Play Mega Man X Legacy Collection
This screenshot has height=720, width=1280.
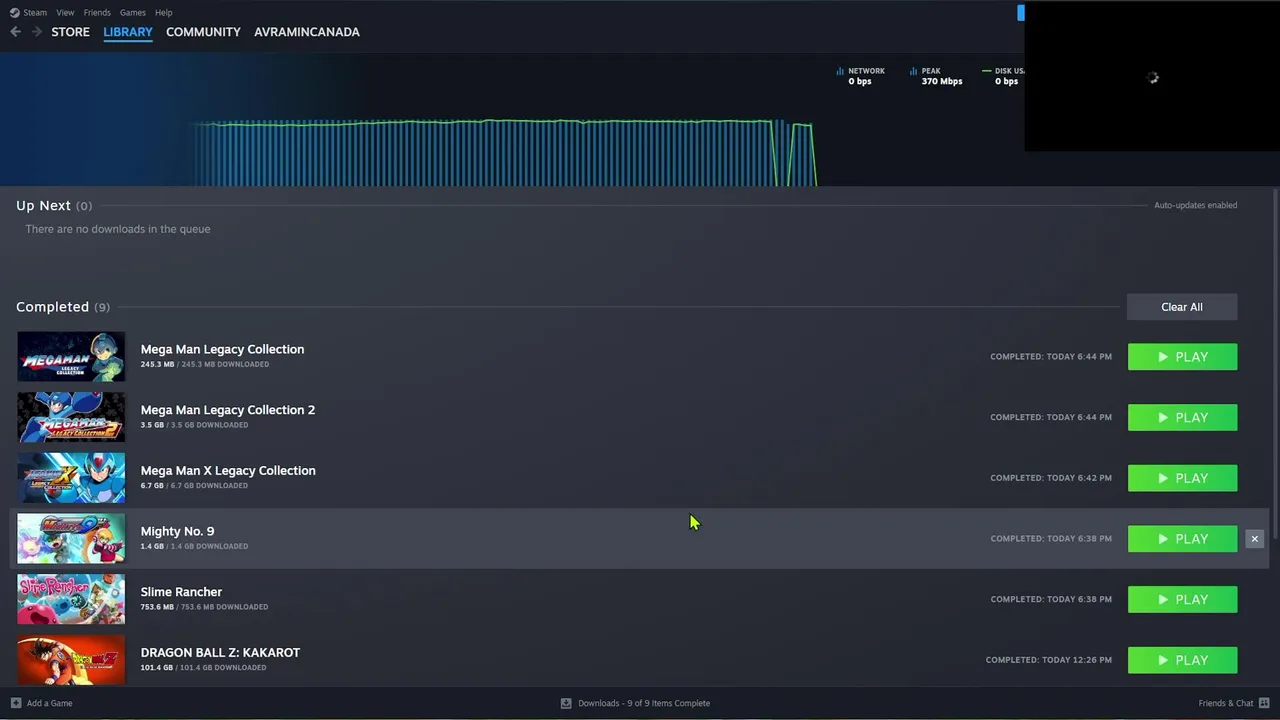pyautogui.click(x=1182, y=478)
